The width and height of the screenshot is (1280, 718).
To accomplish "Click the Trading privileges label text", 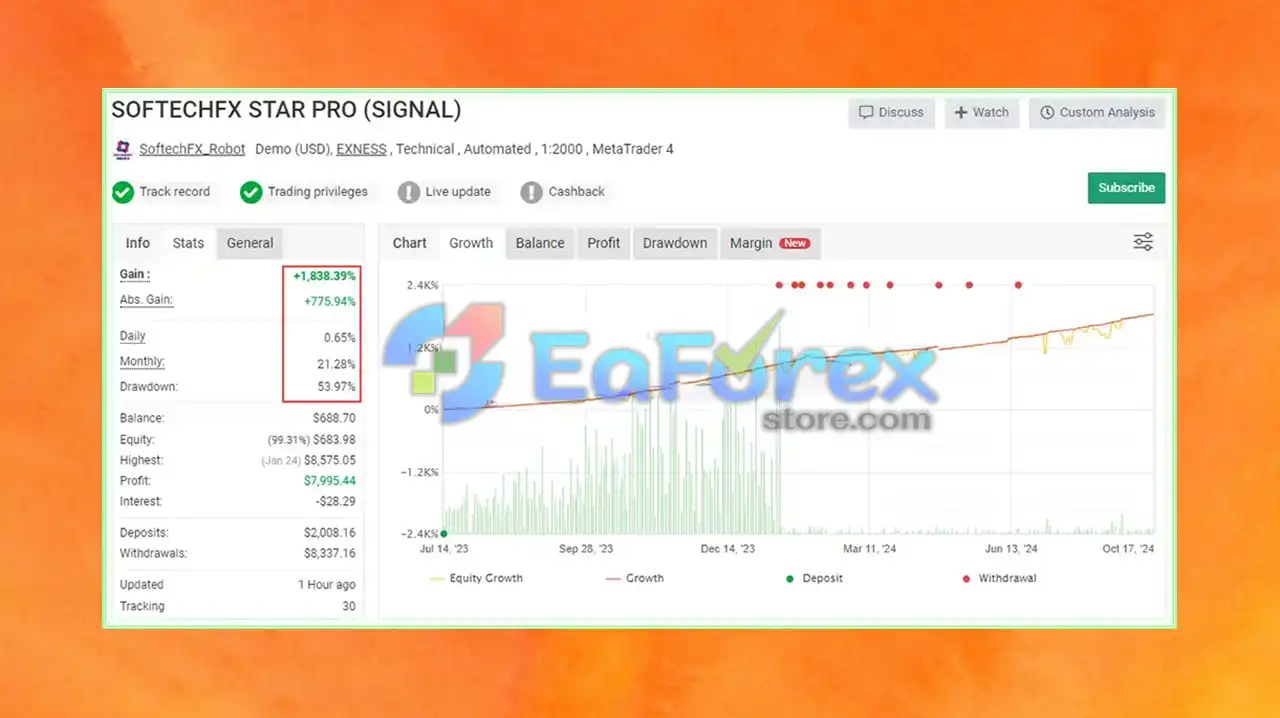I will point(318,192).
